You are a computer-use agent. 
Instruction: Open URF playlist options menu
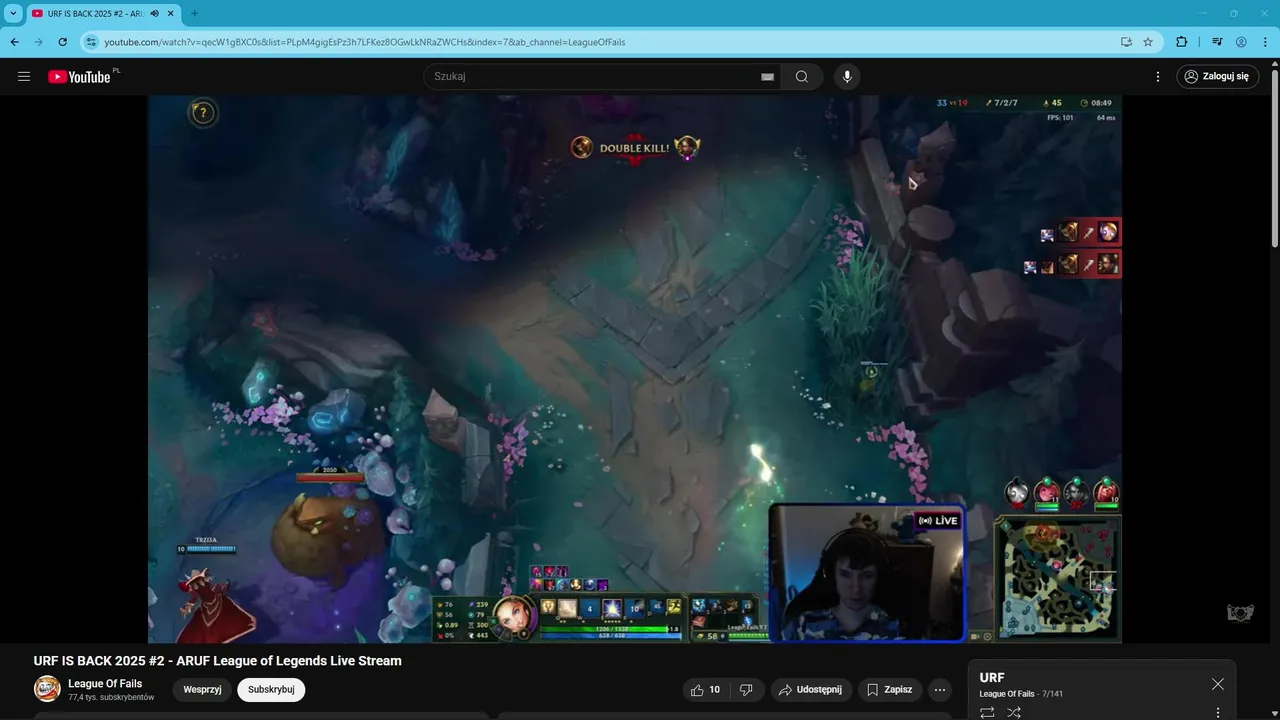(x=1218, y=712)
